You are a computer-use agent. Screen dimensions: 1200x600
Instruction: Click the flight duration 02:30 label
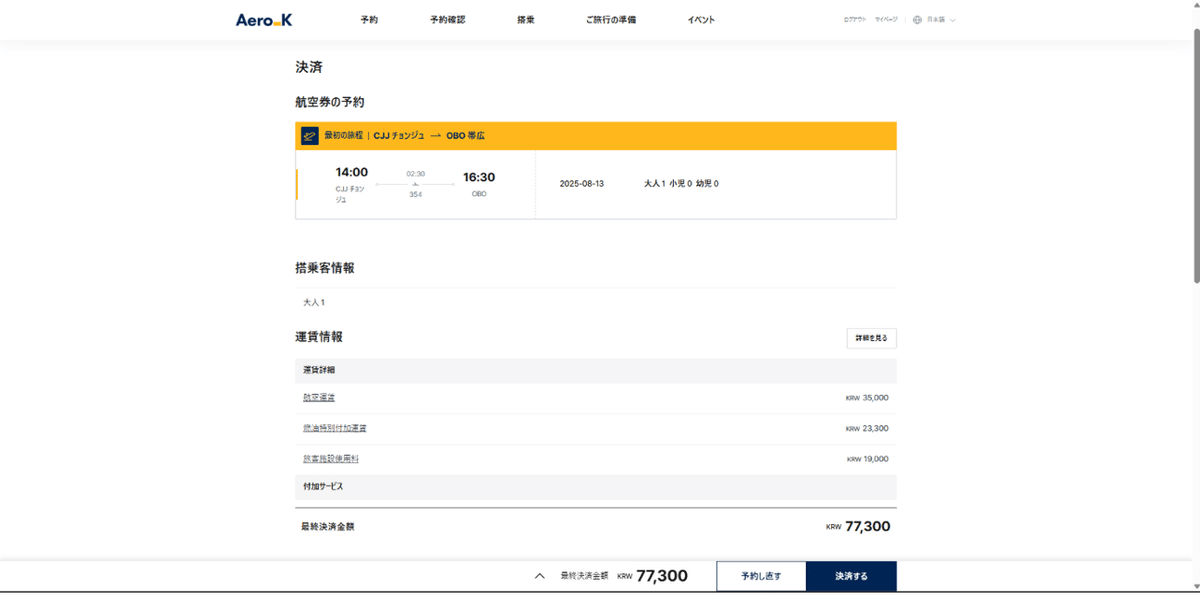point(415,174)
